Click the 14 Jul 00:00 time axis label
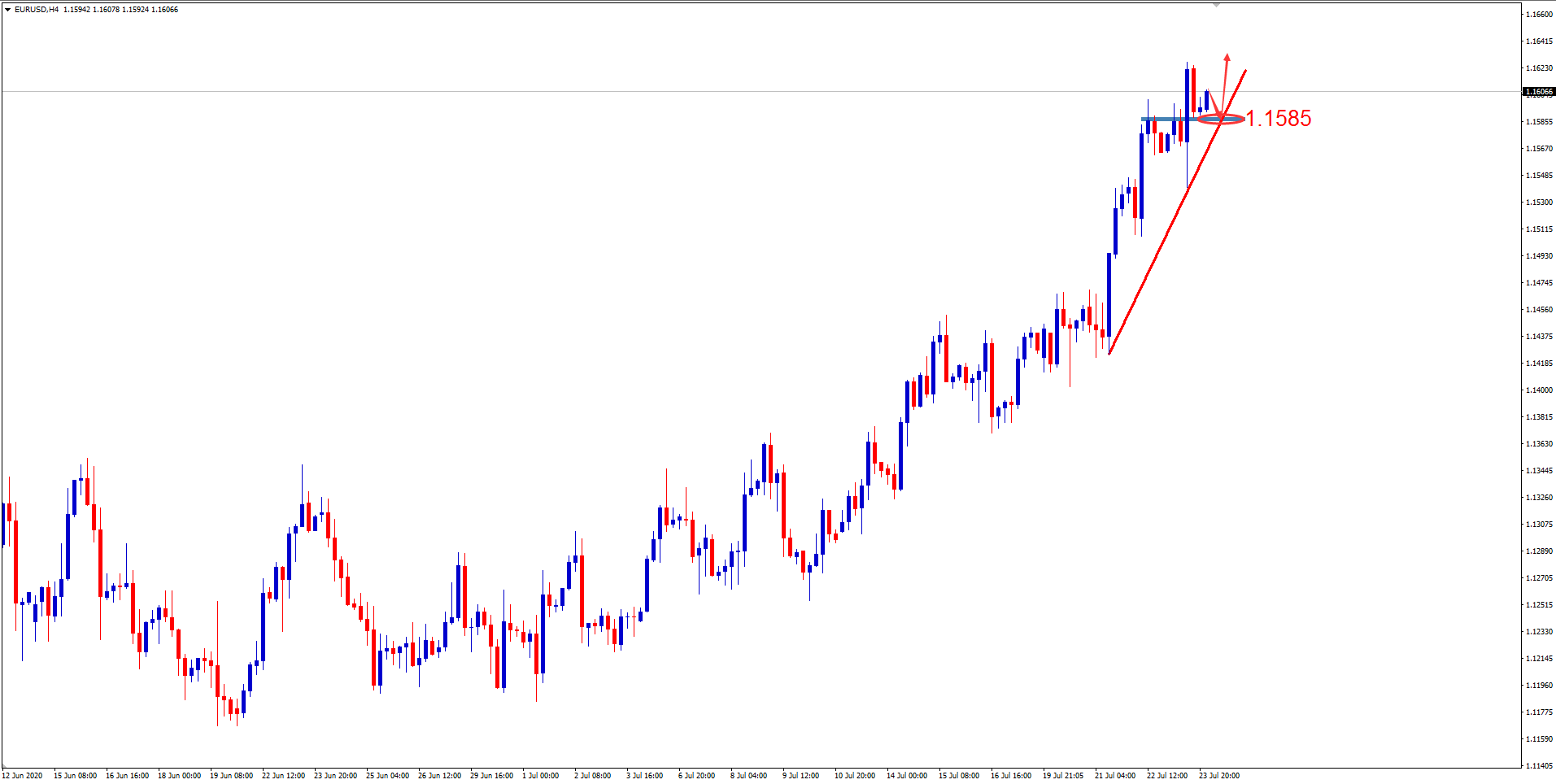The width and height of the screenshot is (1556, 784). 906,776
